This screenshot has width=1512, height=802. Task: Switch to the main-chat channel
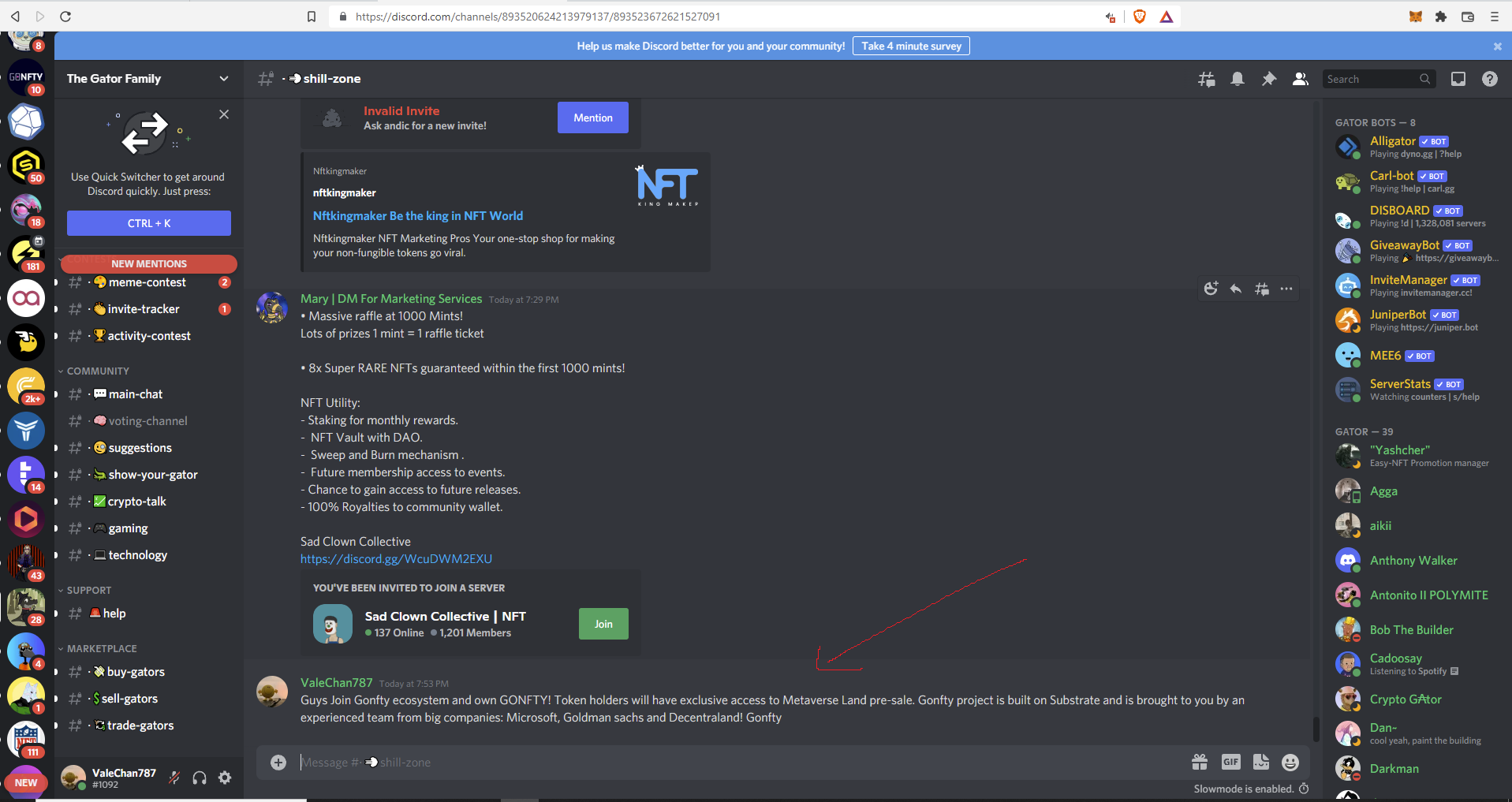(x=148, y=394)
